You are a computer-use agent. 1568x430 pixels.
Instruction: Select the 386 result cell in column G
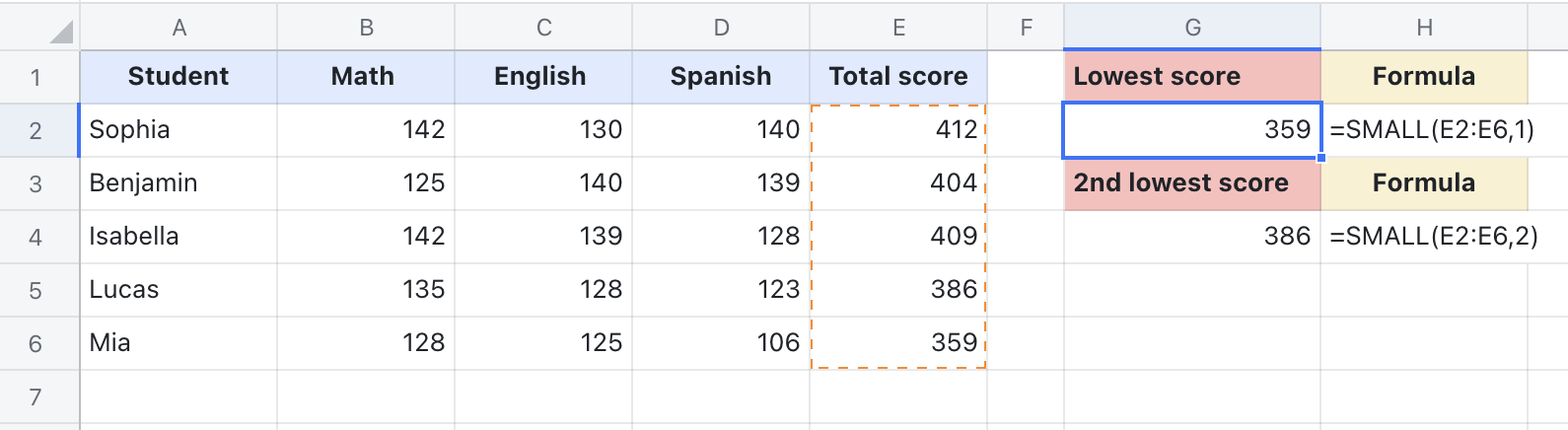[x=1192, y=237]
